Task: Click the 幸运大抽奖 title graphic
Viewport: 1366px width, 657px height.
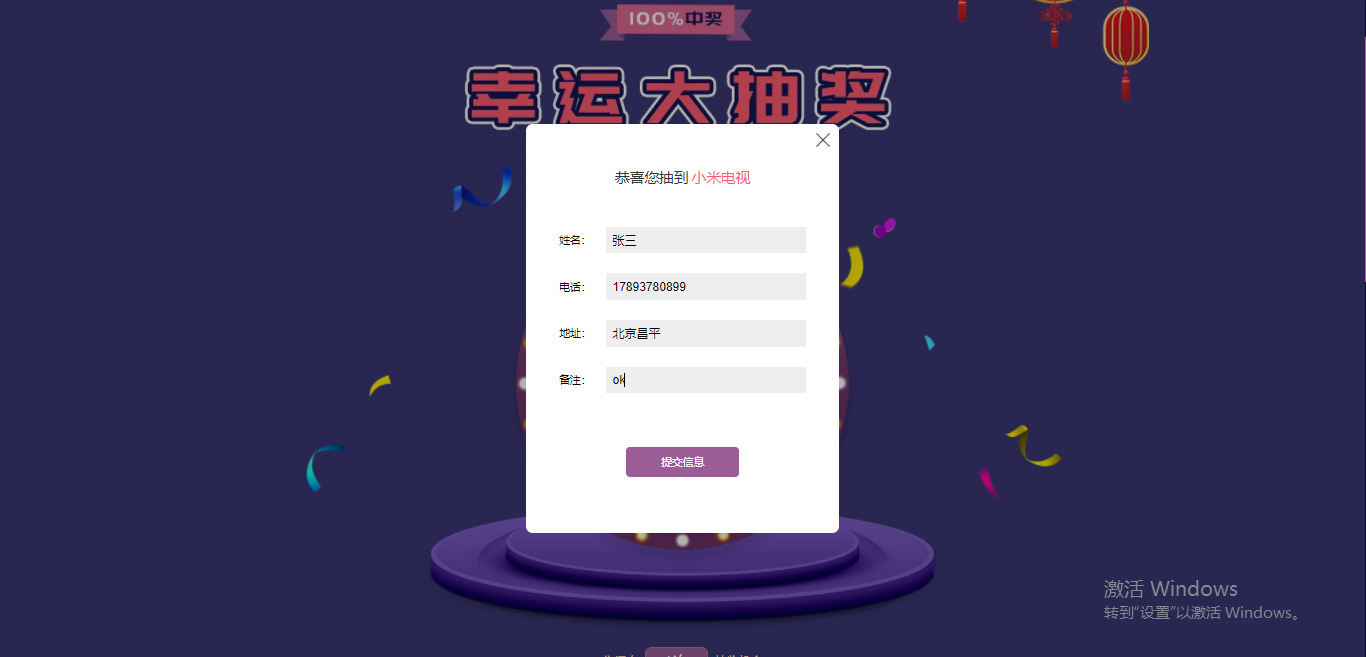Action: coord(679,97)
